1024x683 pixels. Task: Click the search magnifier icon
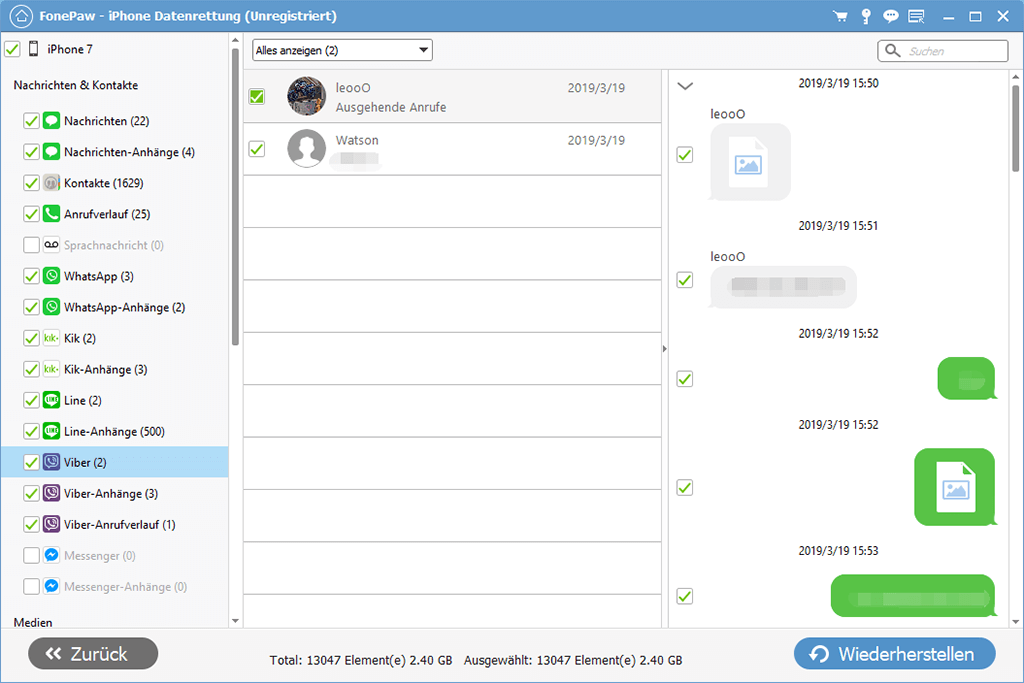(893, 50)
